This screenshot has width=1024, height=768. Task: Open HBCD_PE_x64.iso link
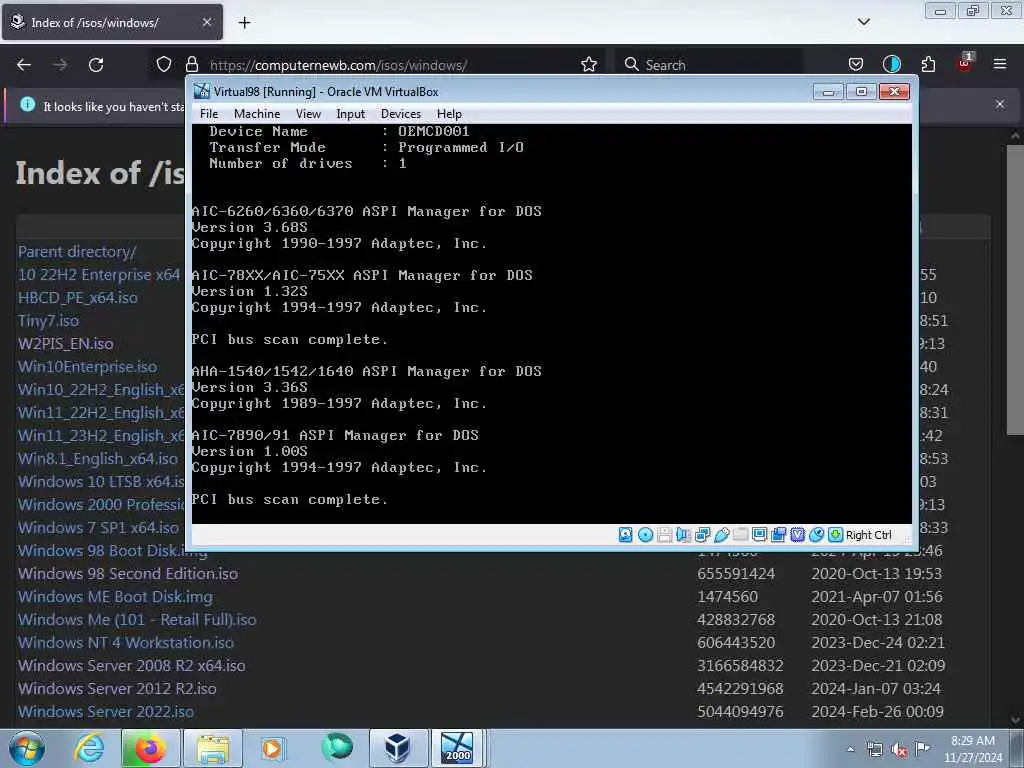pyautogui.click(x=78, y=298)
